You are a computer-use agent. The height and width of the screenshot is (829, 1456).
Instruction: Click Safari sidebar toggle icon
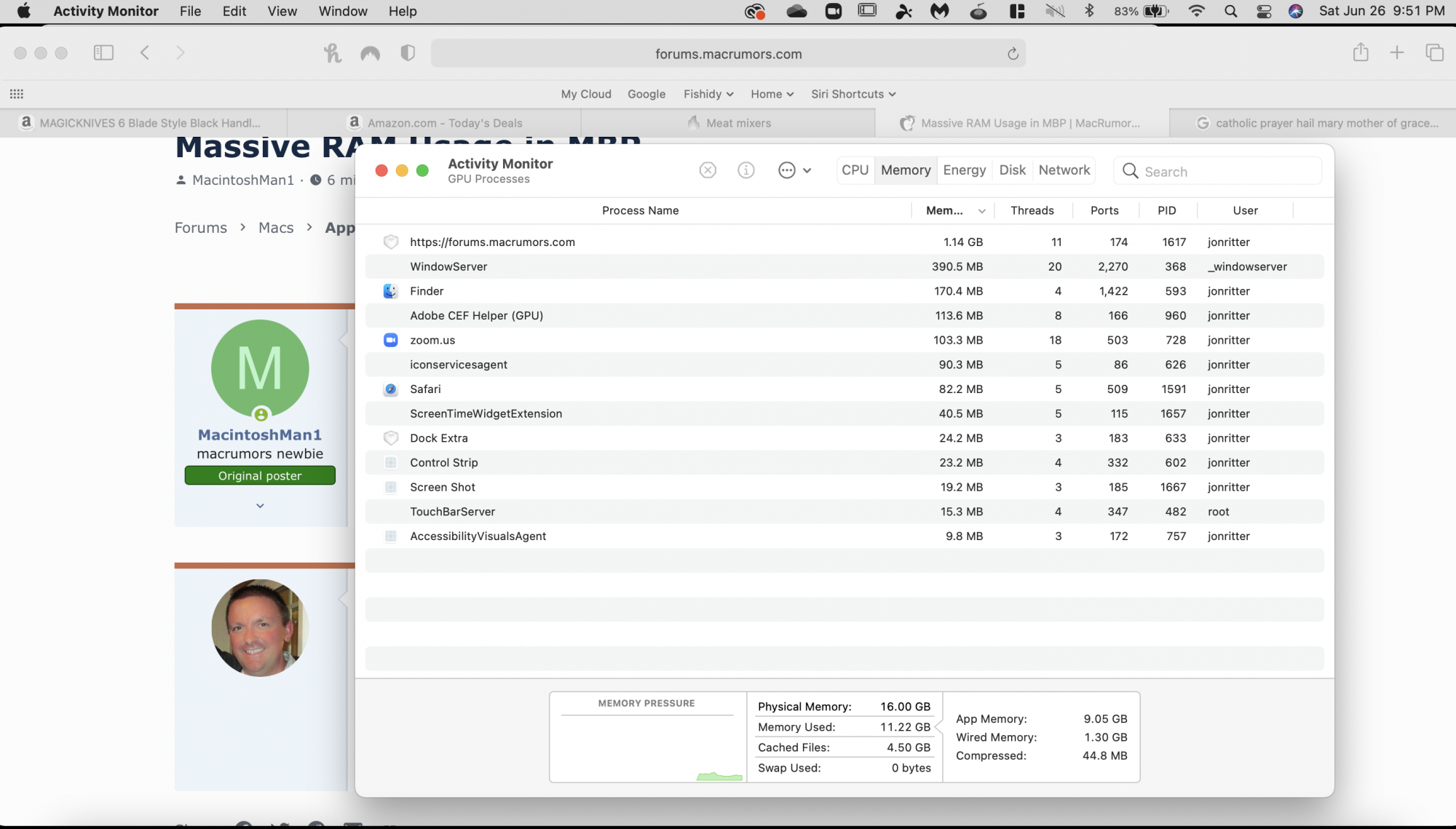pos(103,52)
